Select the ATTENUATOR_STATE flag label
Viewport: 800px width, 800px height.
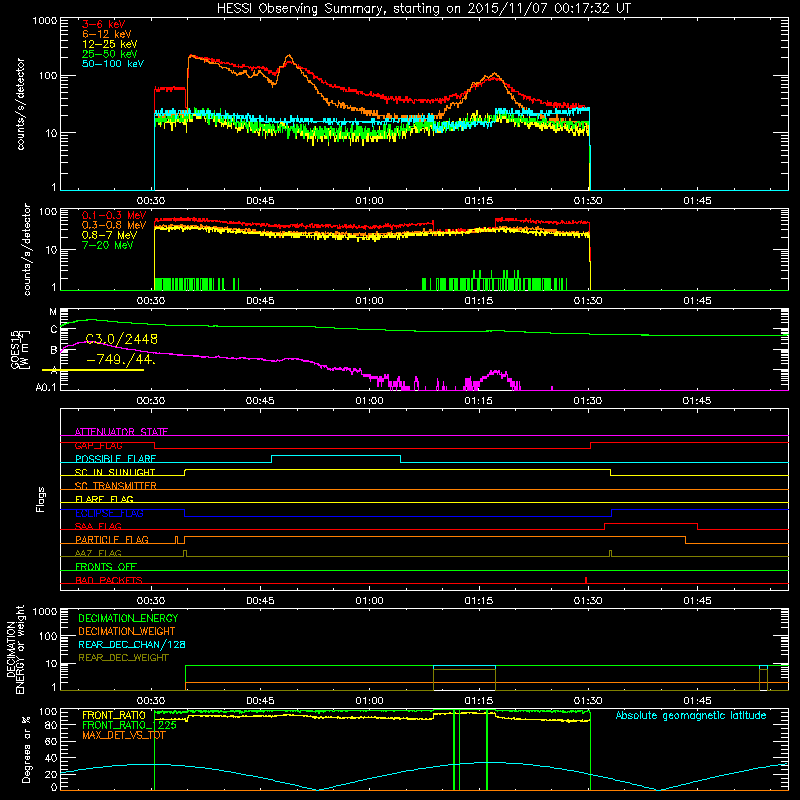pos(121,432)
